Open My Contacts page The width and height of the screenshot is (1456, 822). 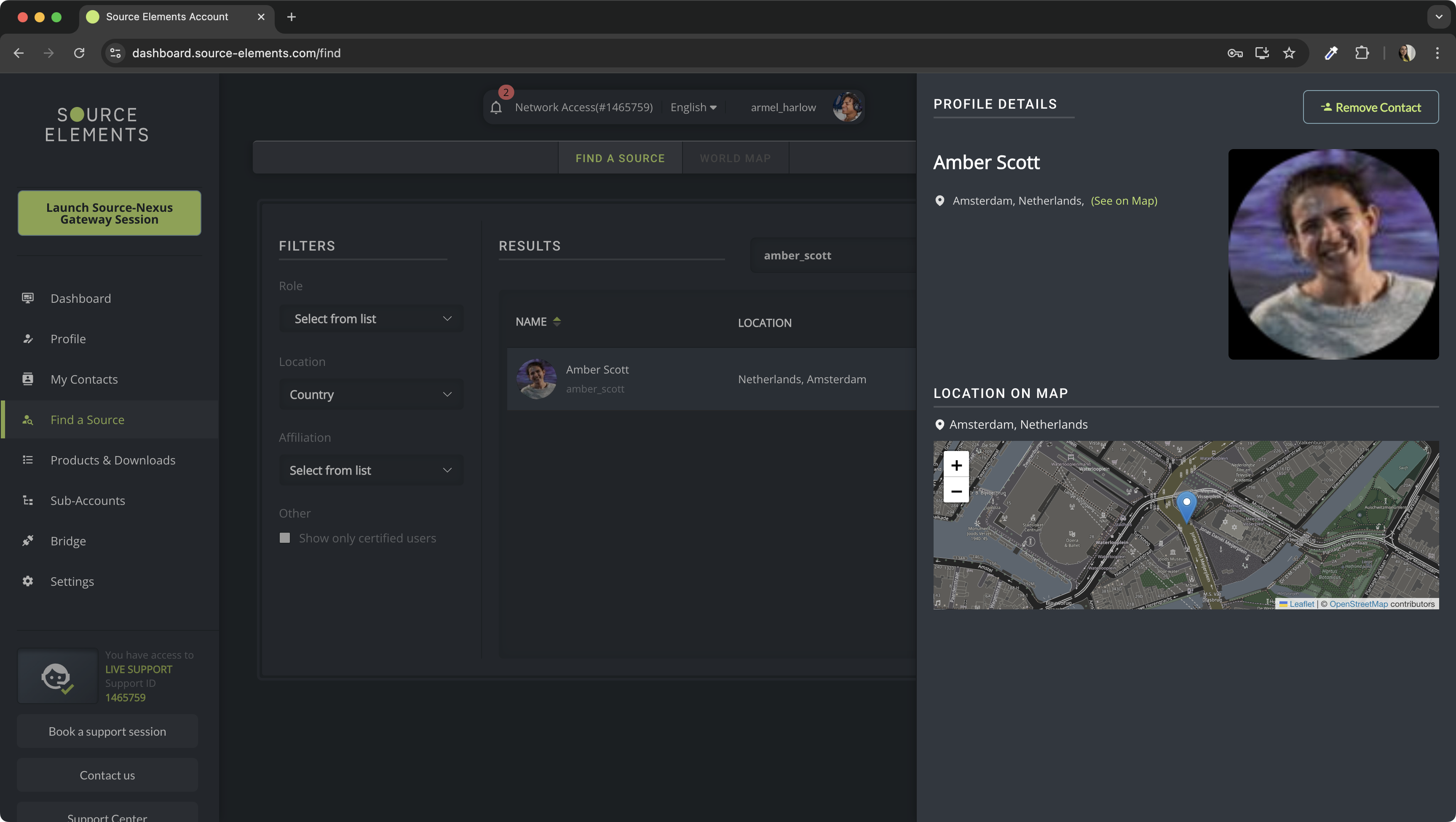[x=84, y=379]
